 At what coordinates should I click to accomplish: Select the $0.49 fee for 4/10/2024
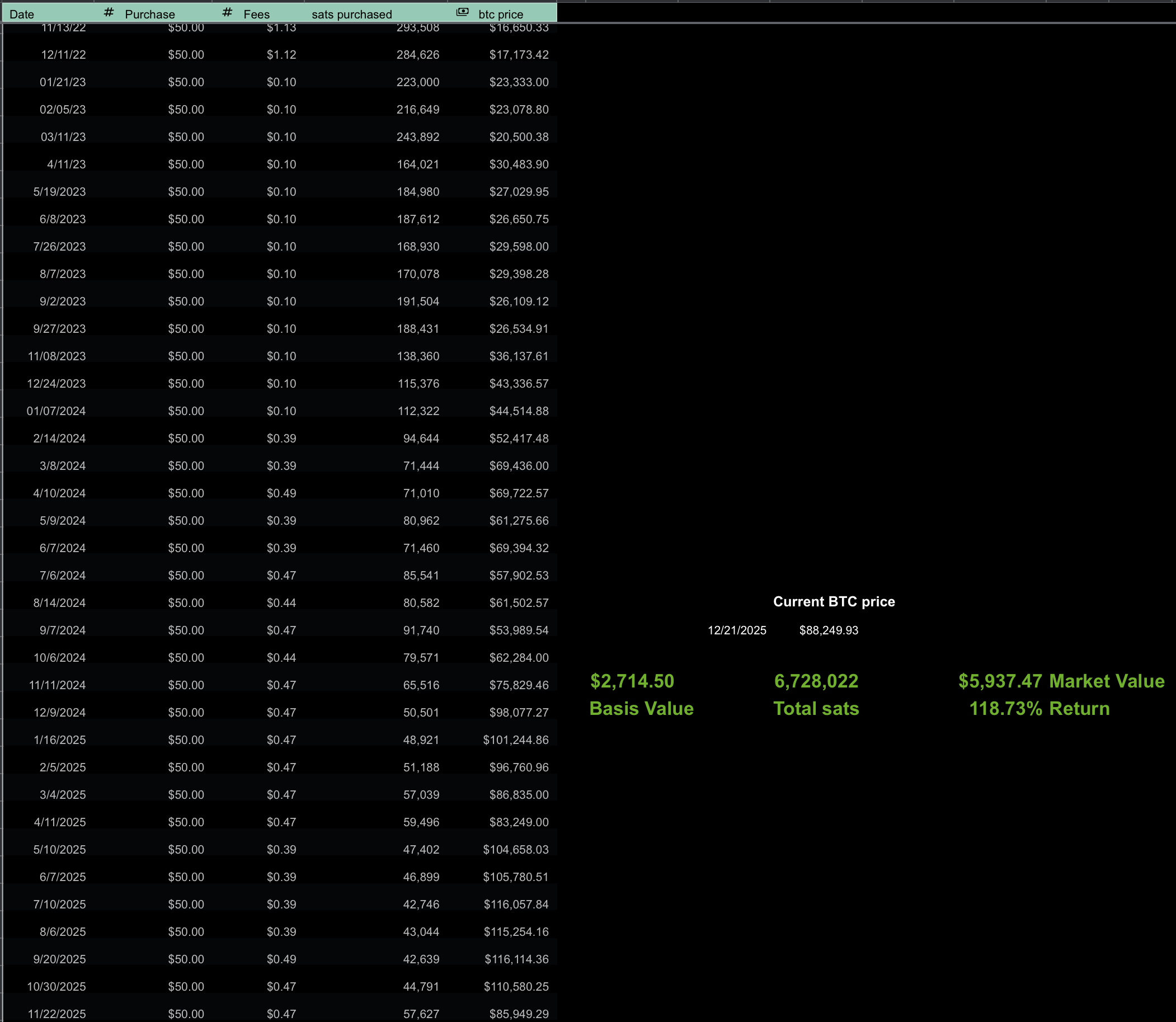tap(281, 493)
